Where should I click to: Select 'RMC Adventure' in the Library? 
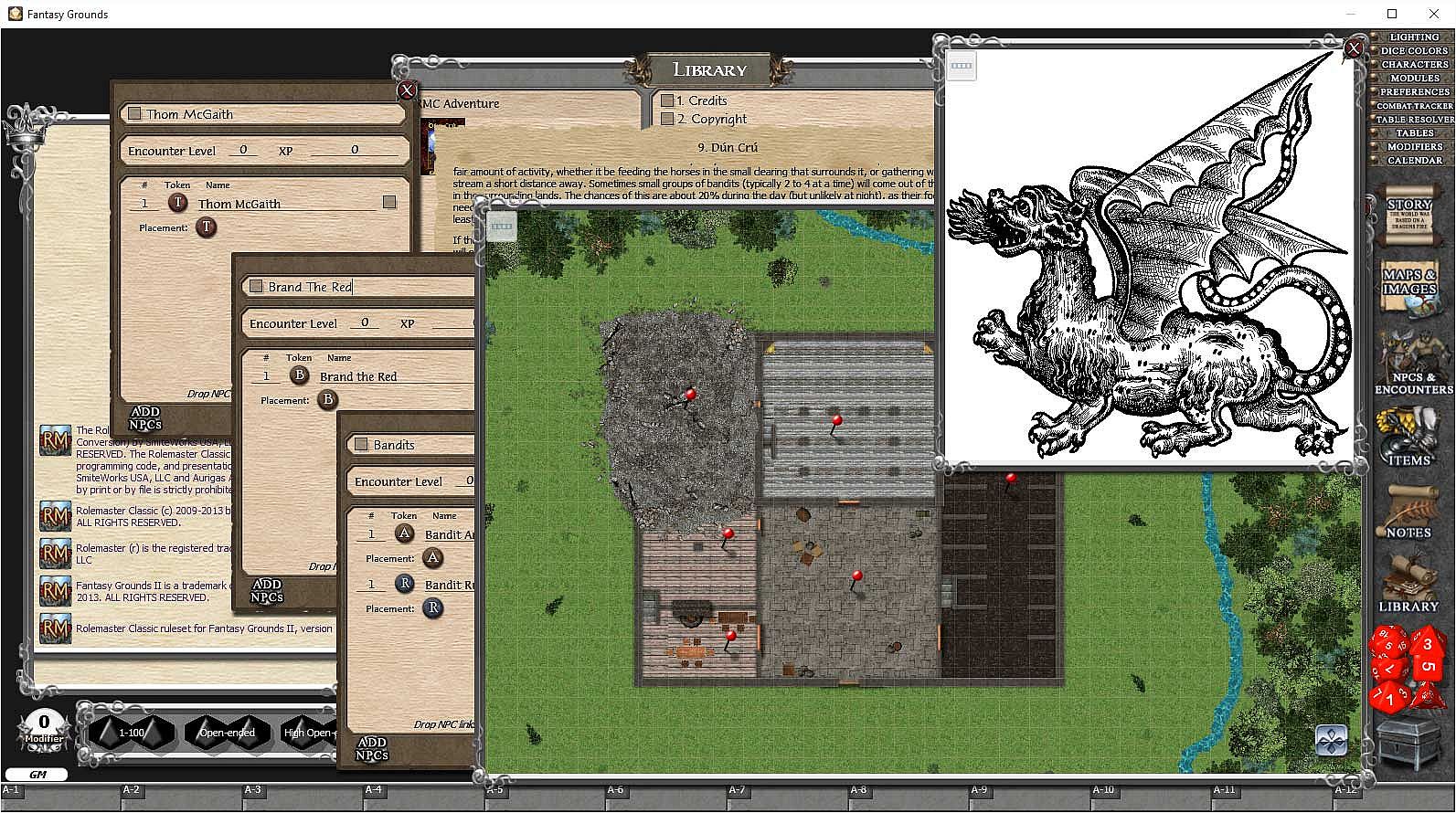pyautogui.click(x=460, y=103)
